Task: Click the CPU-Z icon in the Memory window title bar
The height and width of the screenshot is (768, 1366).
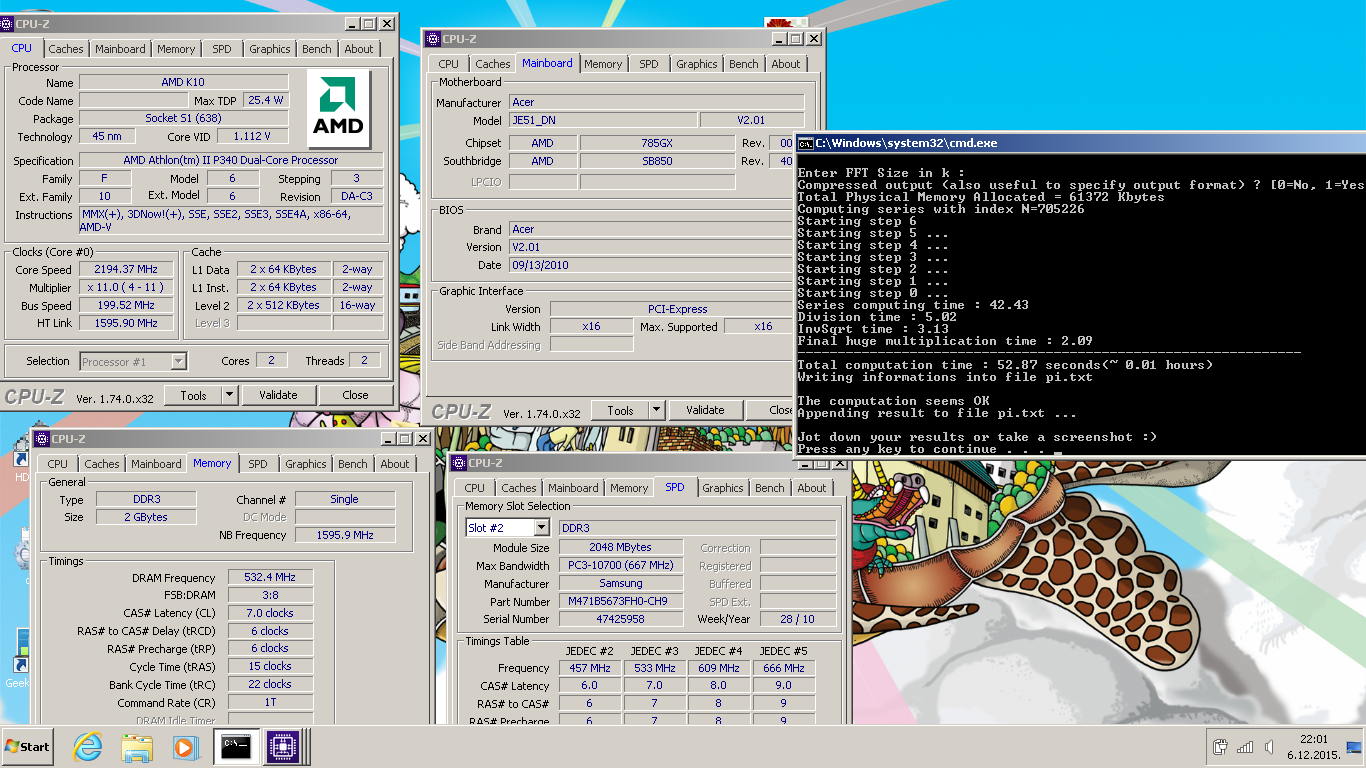Action: point(41,438)
